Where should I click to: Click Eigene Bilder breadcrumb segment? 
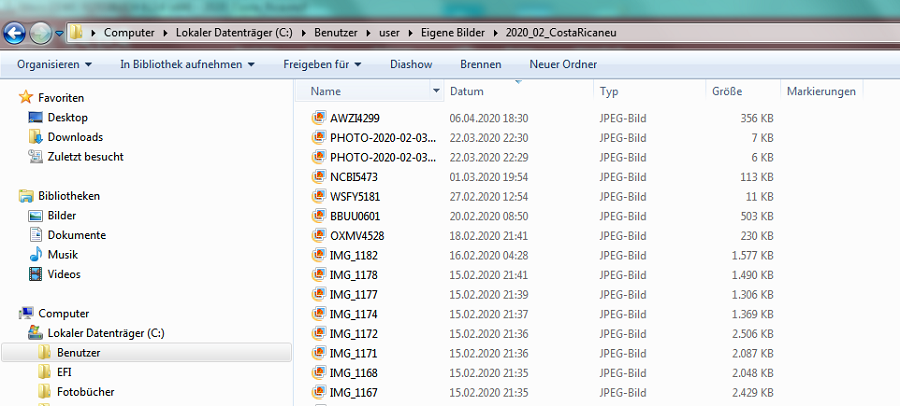[453, 33]
